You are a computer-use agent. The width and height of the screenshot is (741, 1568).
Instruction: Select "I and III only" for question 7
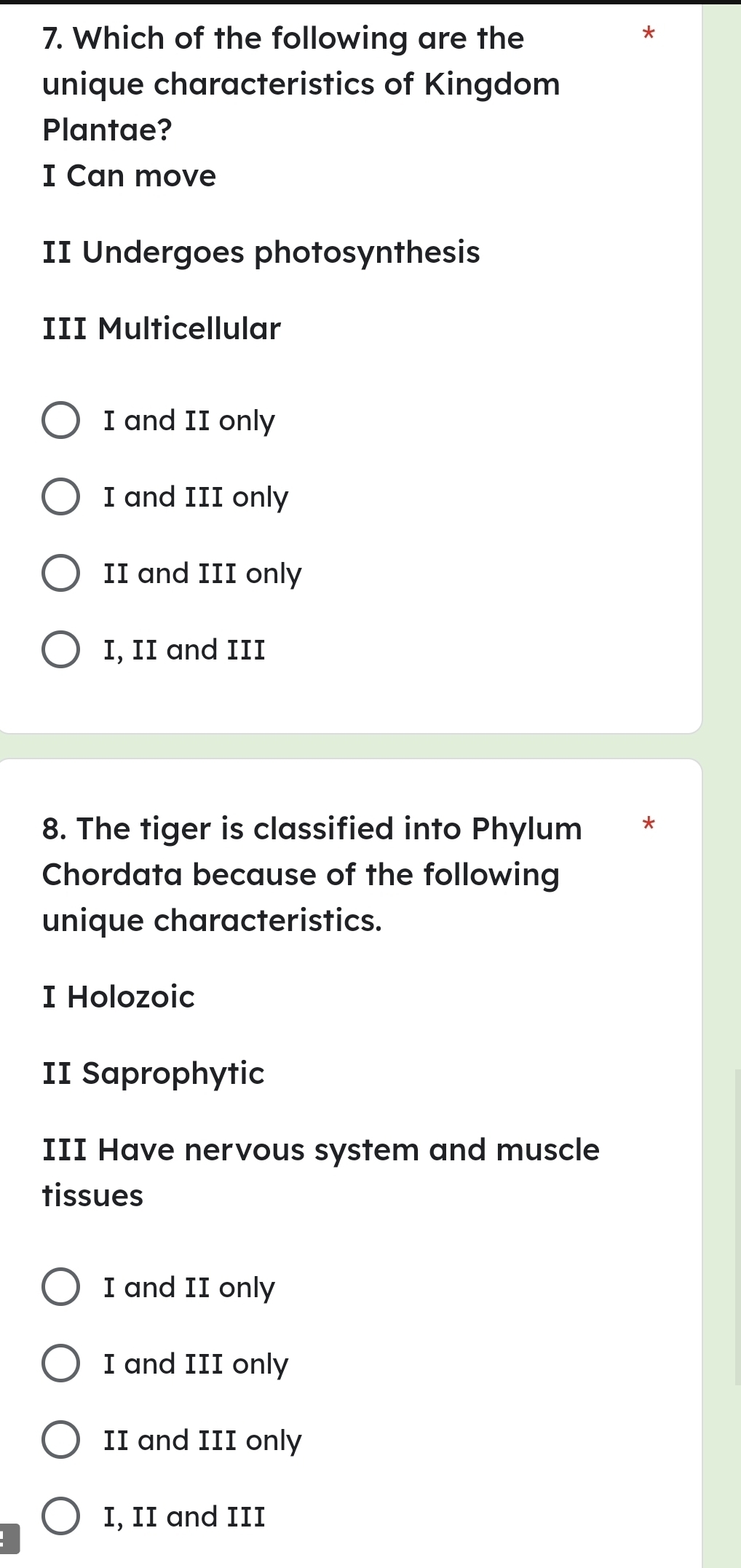(61, 497)
